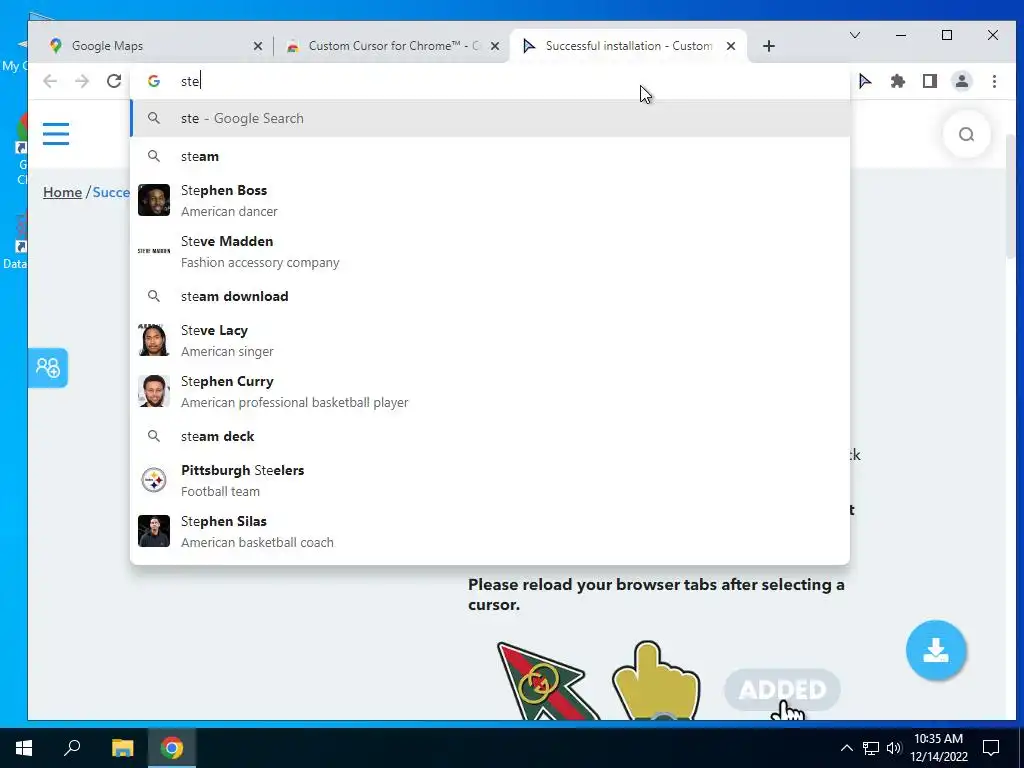
Task: Click the blue community users side button
Action: pyautogui.click(x=48, y=368)
